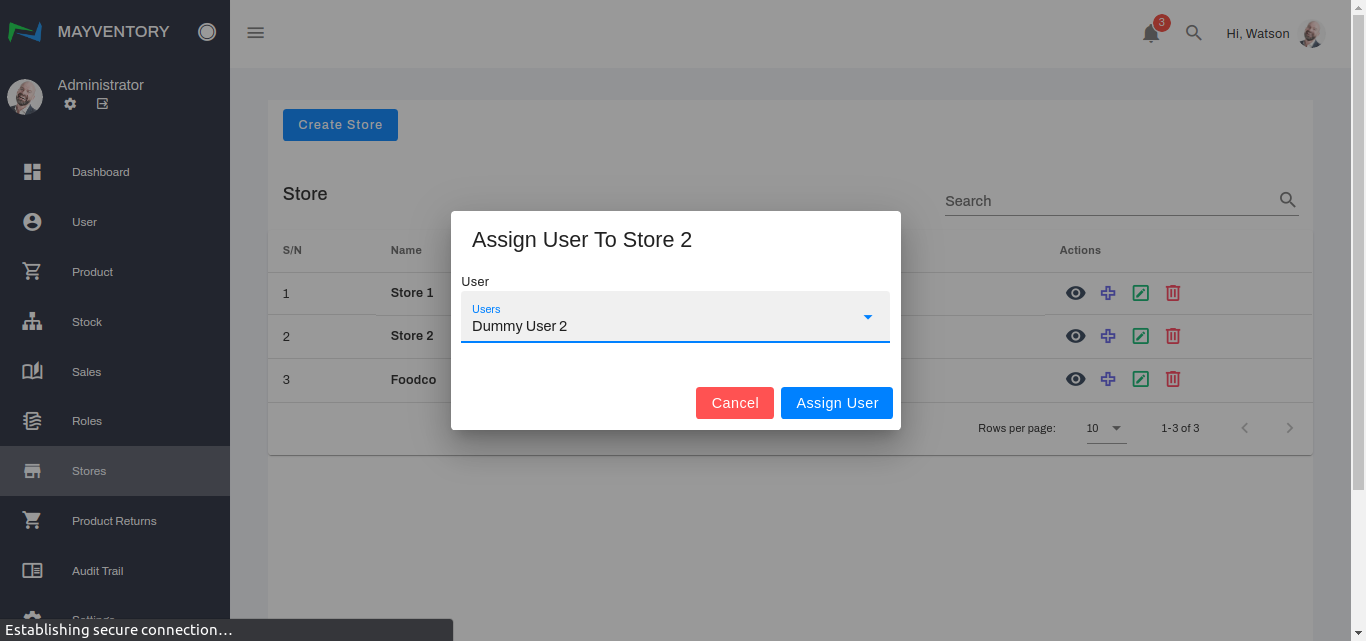The image size is (1366, 641).
Task: Open the administrator settings gear icon
Action: pos(70,104)
